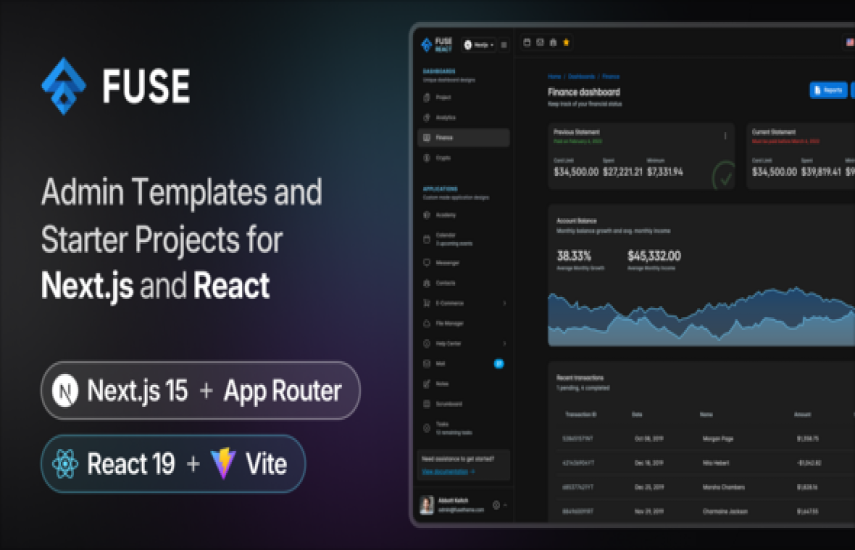Click the Contacts sidebar icon
855x550 pixels.
426,283
